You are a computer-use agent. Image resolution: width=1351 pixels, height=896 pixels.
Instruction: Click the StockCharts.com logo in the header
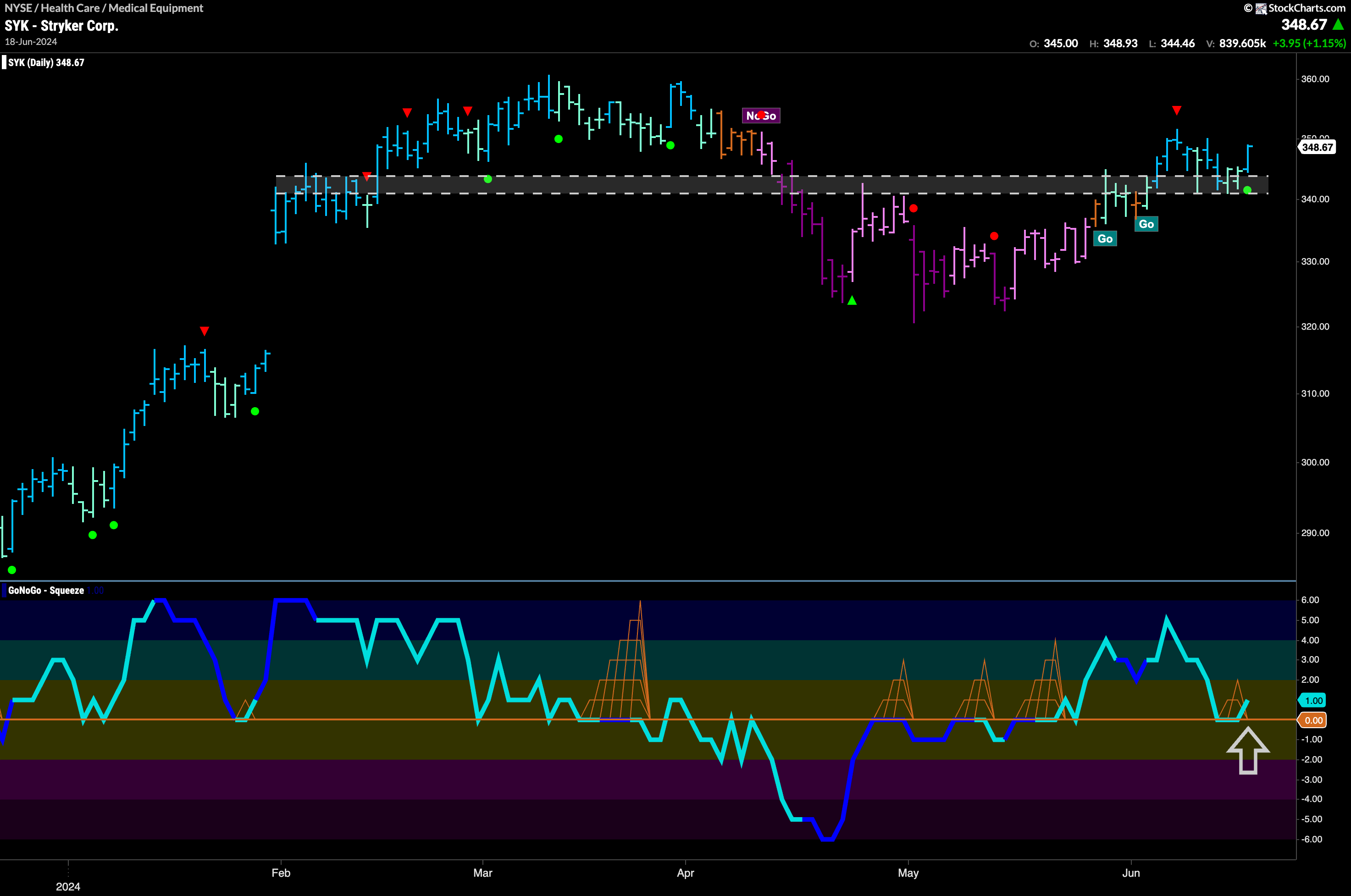point(1294,8)
